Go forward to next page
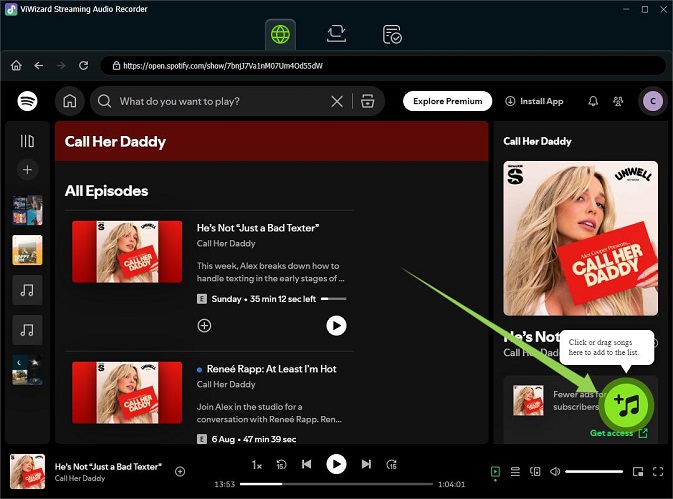This screenshot has height=499, width=673. (61, 65)
